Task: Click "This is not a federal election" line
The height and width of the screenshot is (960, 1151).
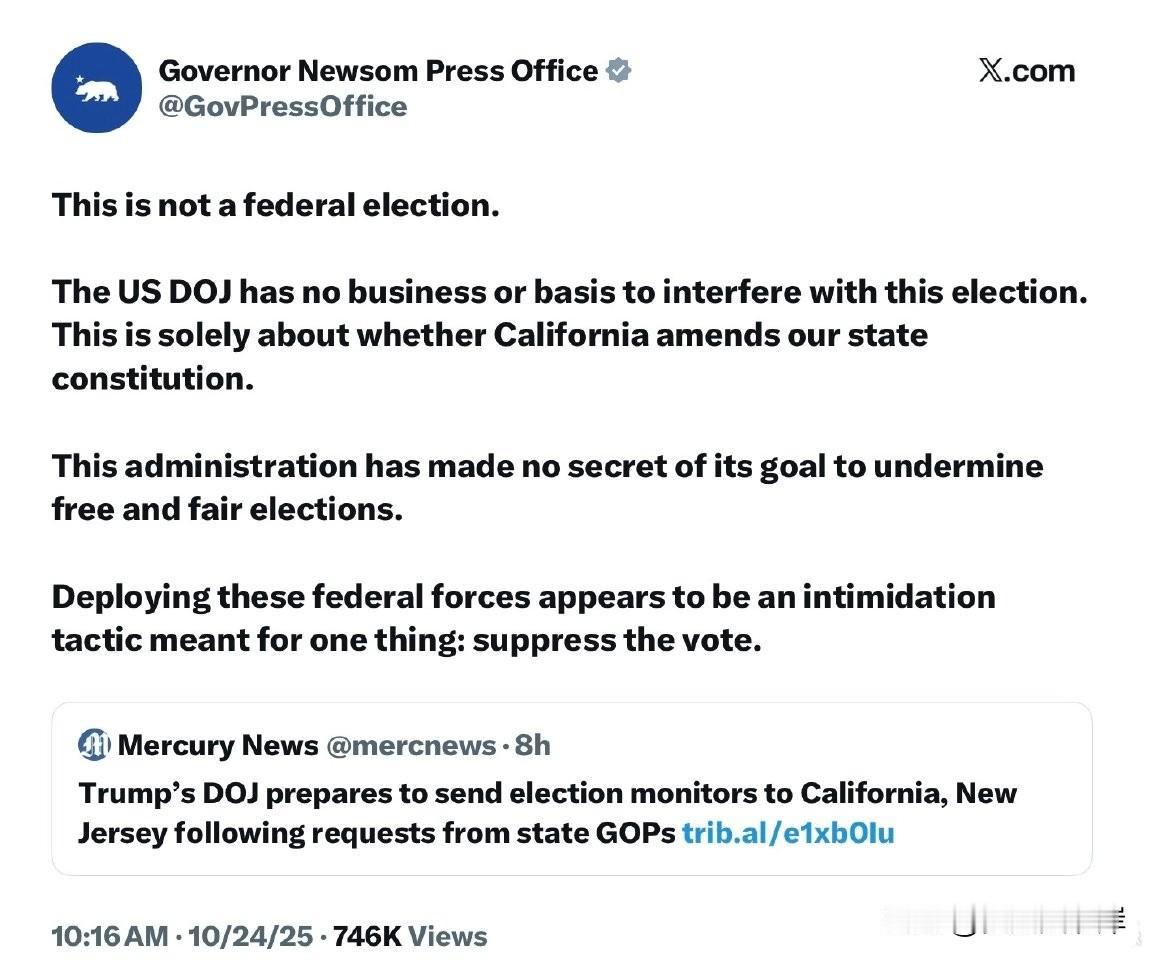Action: coord(275,205)
